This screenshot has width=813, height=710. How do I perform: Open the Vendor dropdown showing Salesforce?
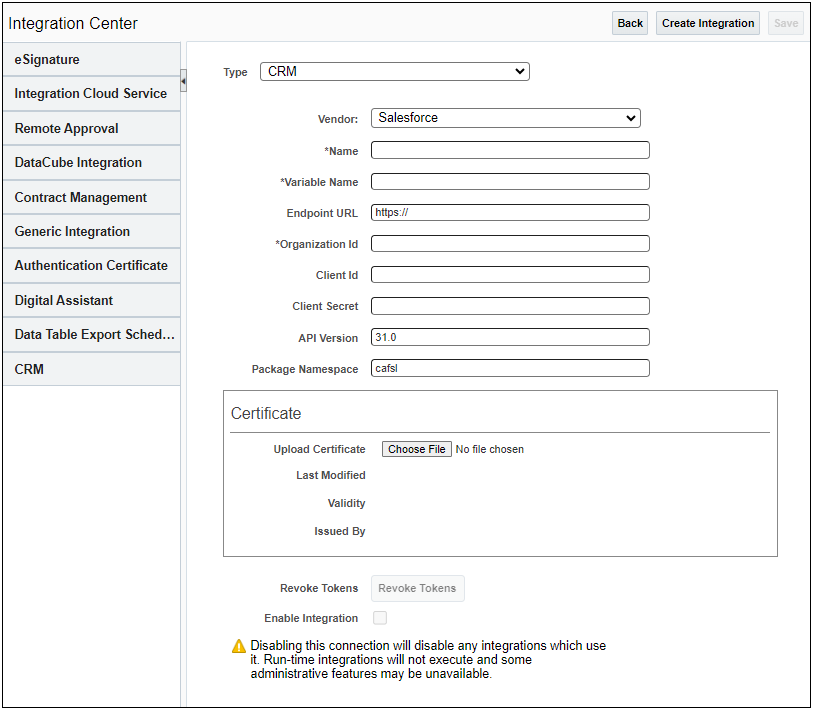pos(505,118)
